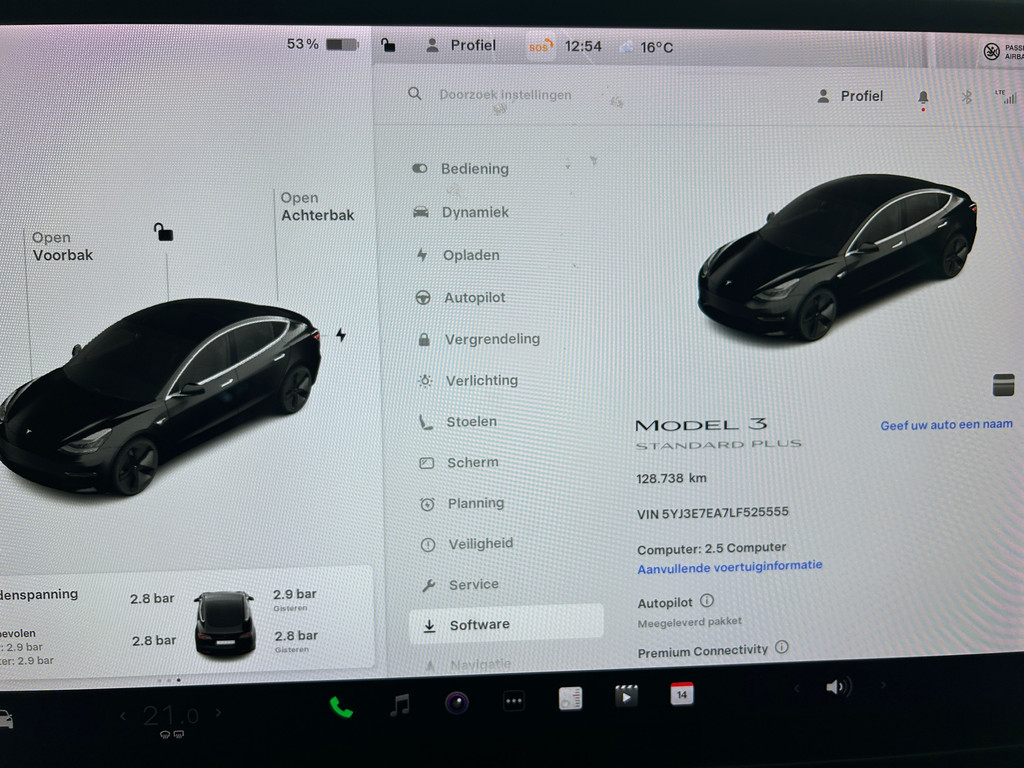Launch the camera app in dock

457,702
